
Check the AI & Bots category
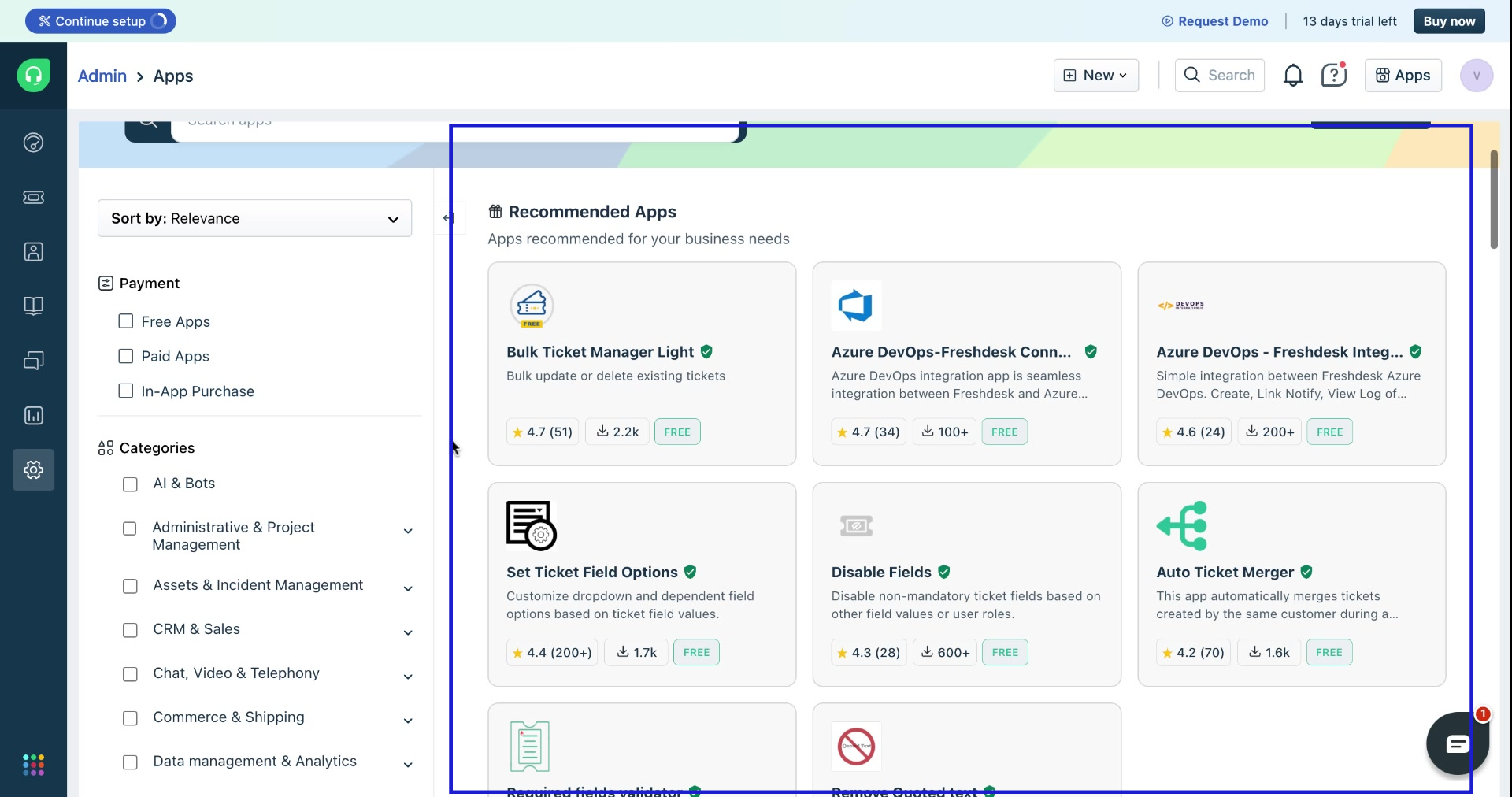tap(130, 484)
